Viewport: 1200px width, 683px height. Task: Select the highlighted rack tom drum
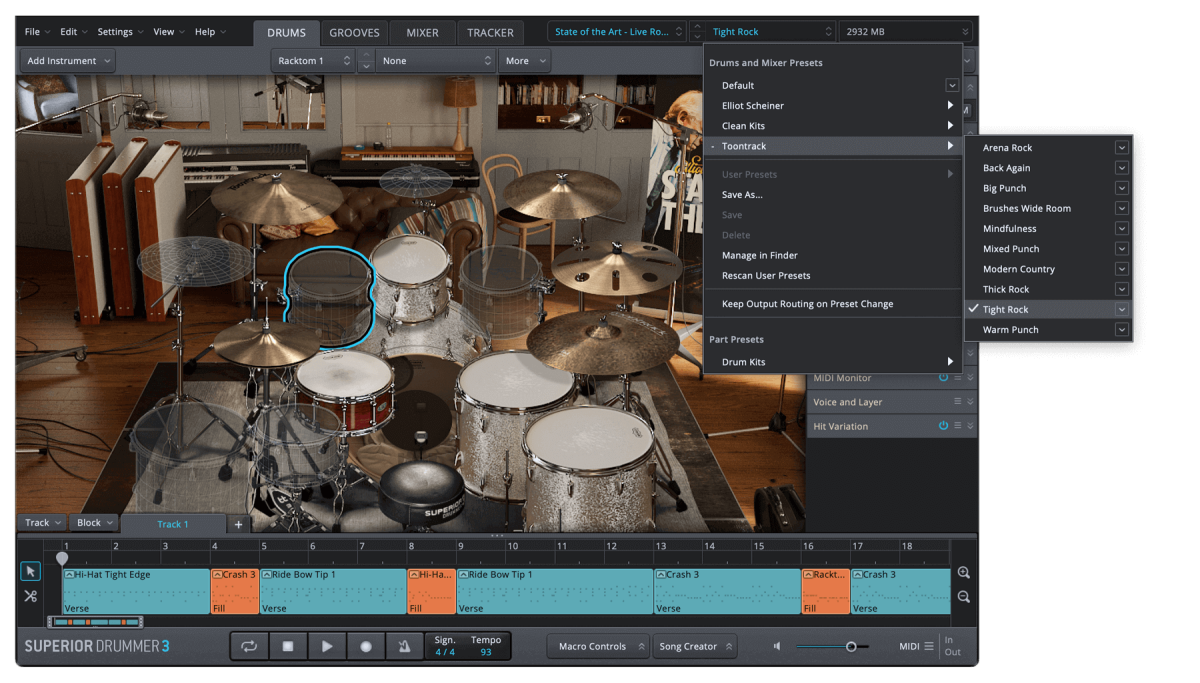point(329,297)
